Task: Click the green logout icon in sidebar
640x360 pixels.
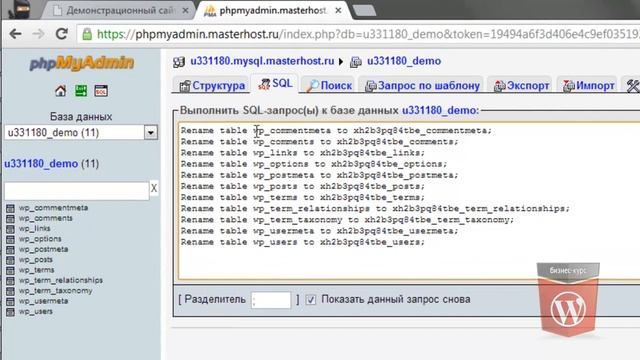Action: point(81,91)
